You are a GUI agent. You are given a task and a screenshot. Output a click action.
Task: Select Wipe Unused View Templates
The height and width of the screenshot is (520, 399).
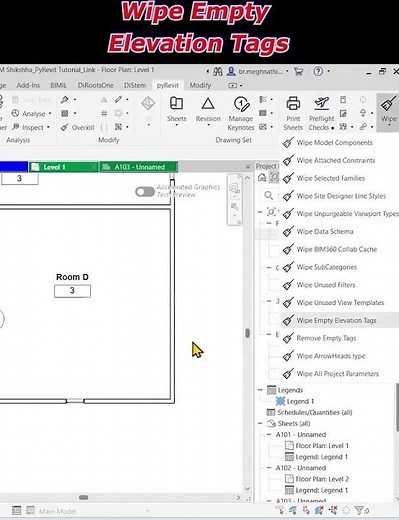(339, 303)
